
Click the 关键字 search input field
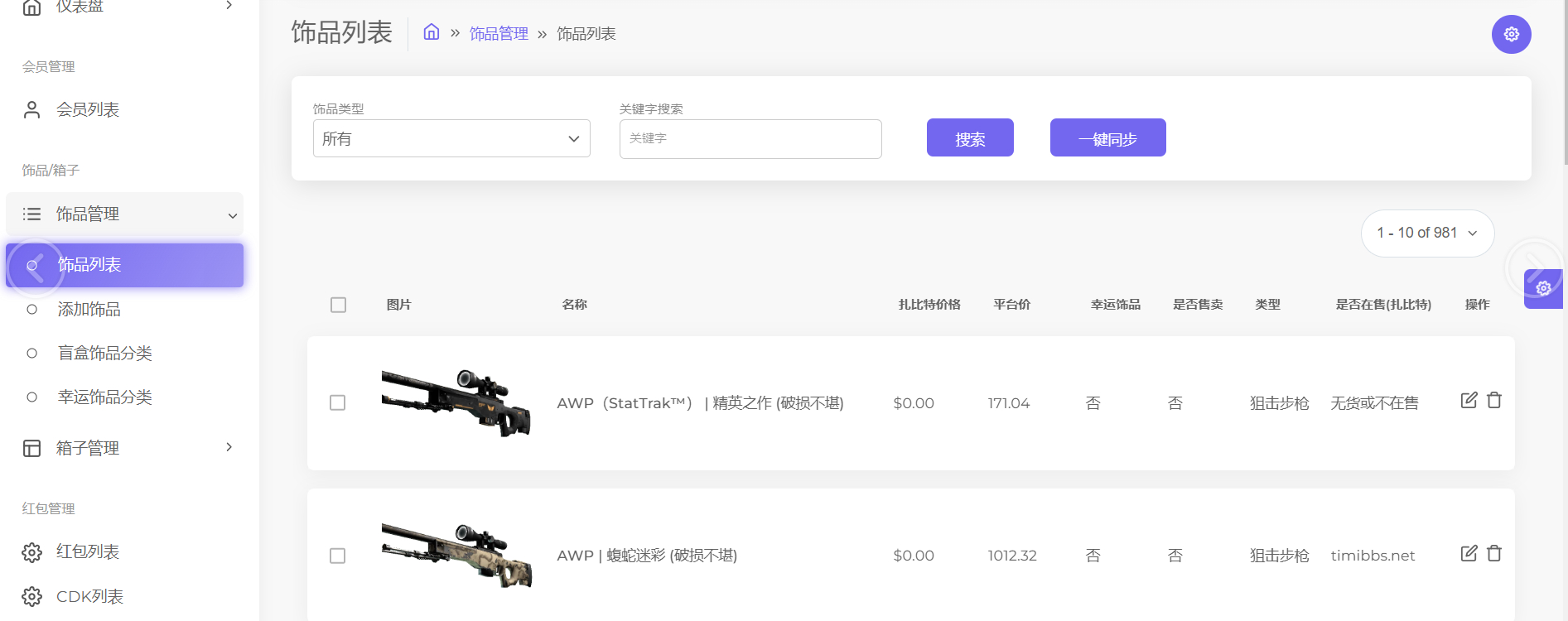coord(750,139)
